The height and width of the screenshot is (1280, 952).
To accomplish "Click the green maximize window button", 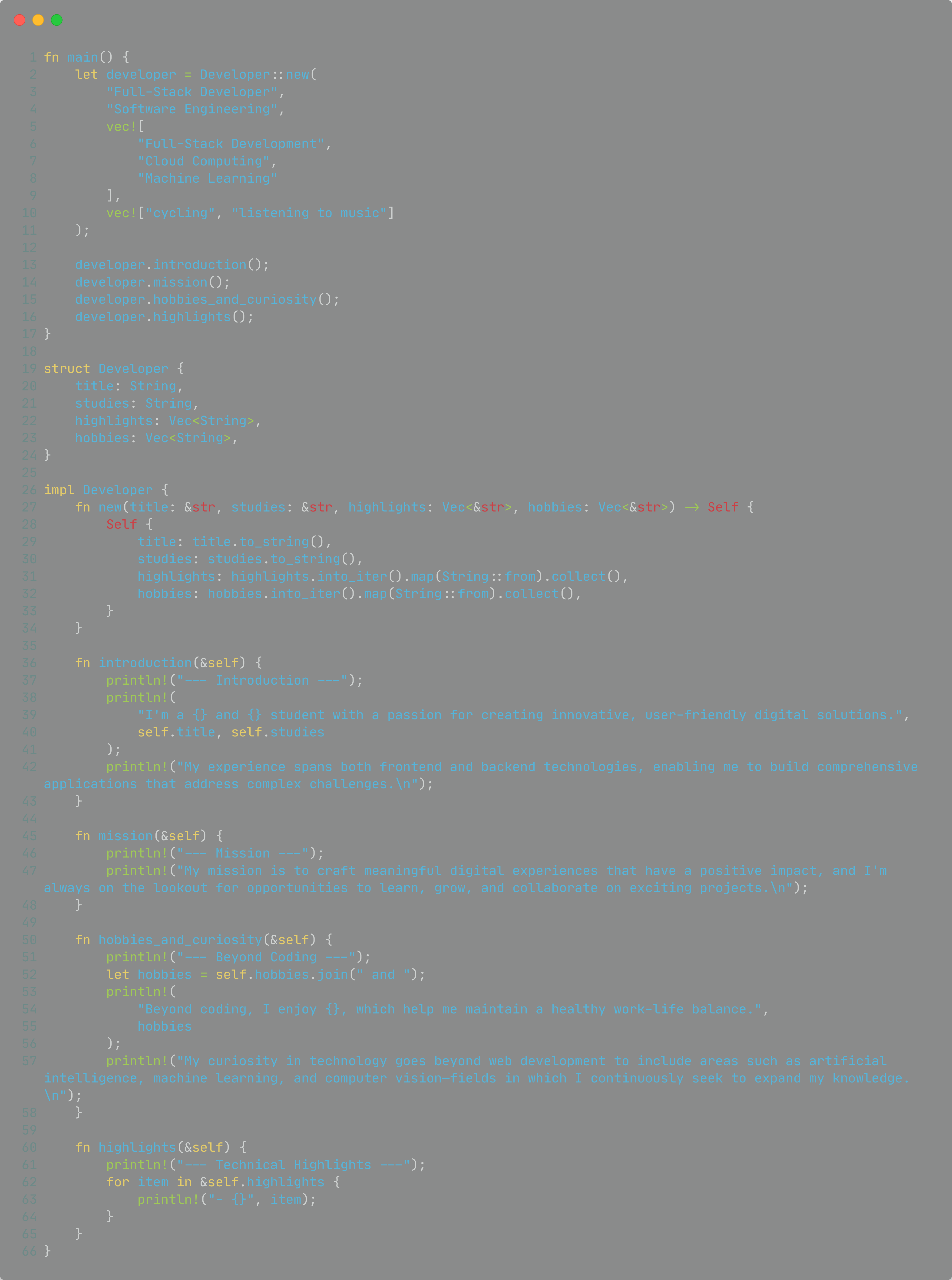I will point(56,20).
